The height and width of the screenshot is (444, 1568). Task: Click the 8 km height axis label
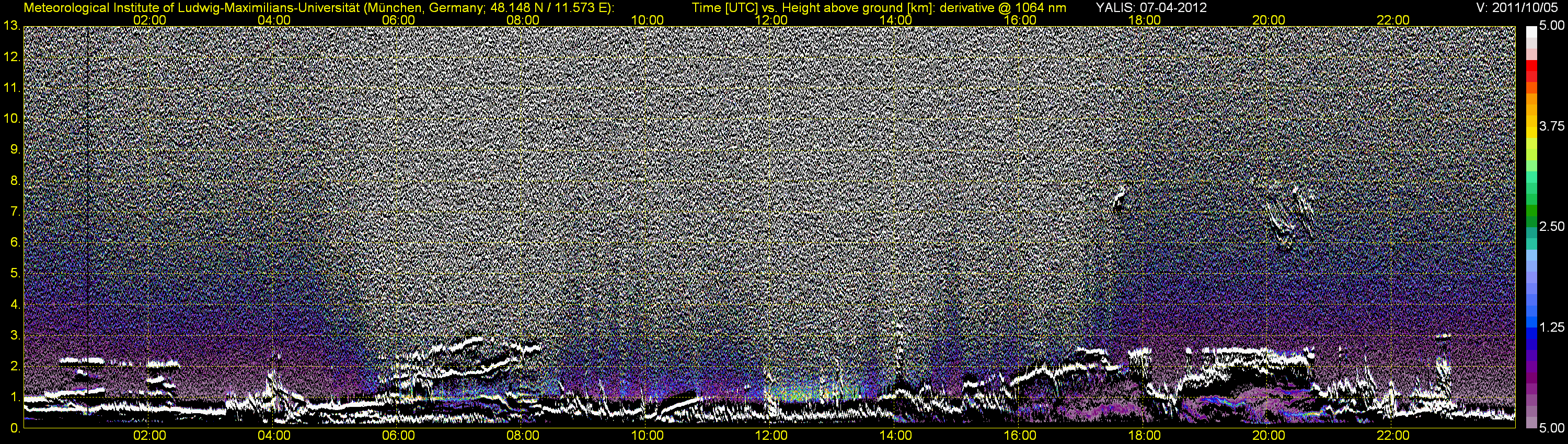(15, 181)
